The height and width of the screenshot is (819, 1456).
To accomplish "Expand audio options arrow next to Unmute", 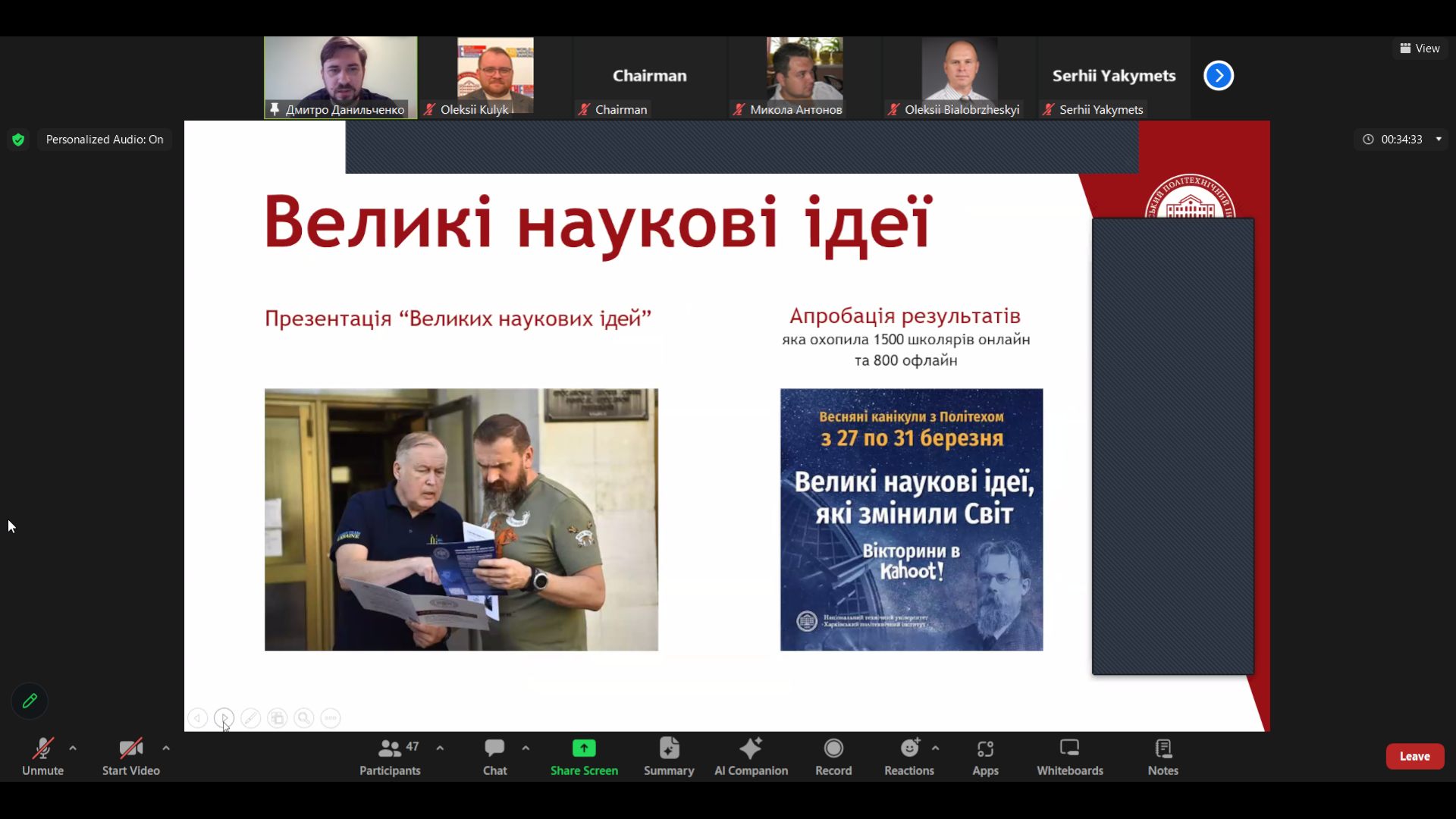I will (x=73, y=748).
